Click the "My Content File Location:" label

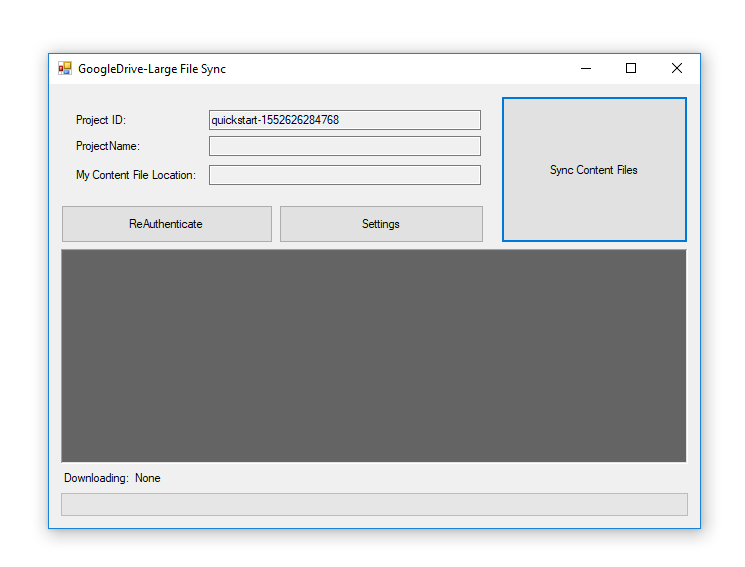coord(136,175)
